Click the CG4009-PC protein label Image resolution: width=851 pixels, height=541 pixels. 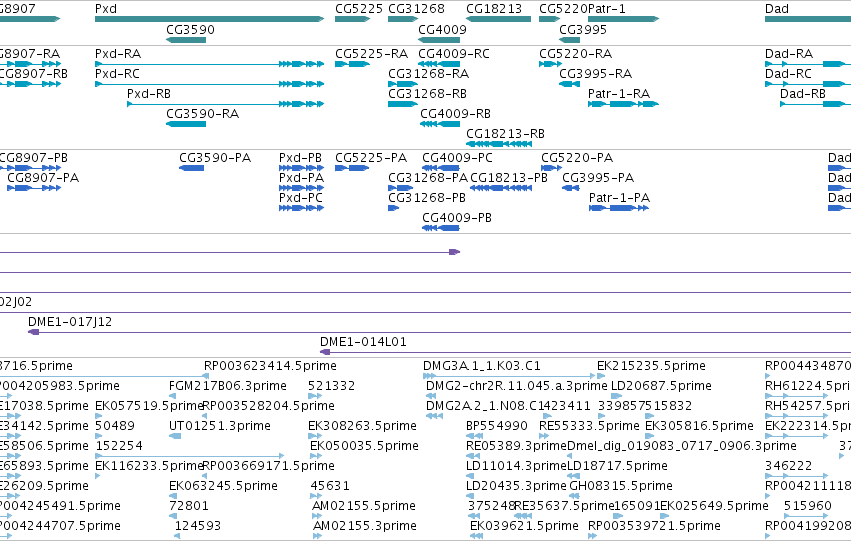pyautogui.click(x=458, y=158)
